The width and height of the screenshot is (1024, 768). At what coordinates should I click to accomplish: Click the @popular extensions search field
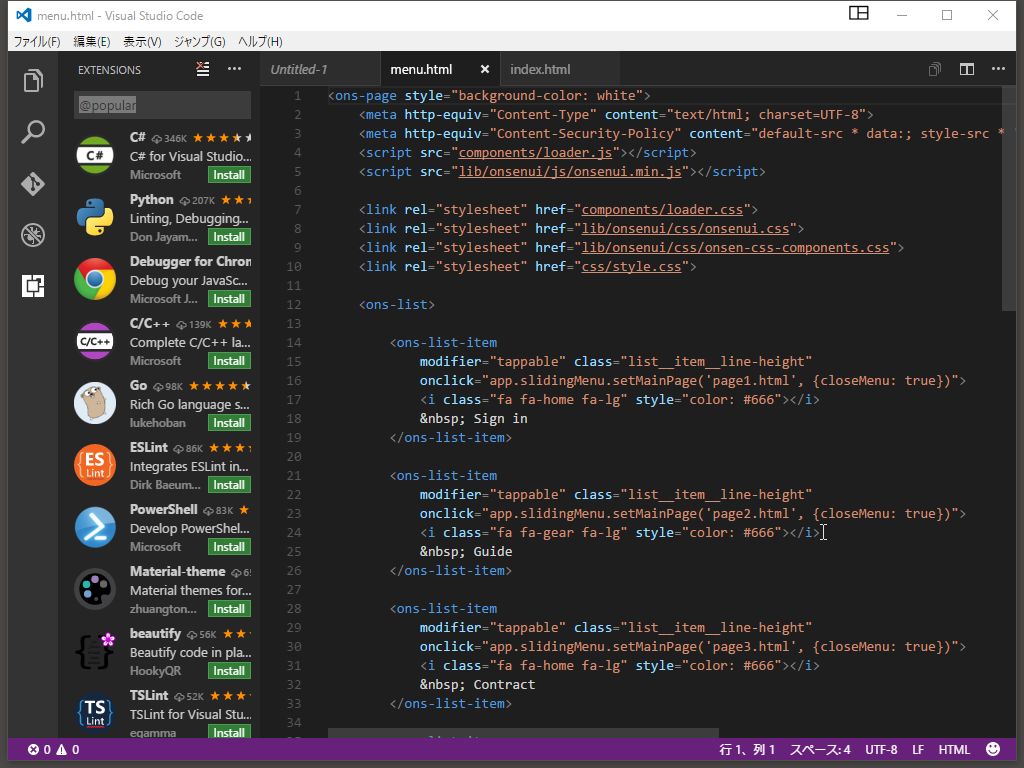(163, 105)
